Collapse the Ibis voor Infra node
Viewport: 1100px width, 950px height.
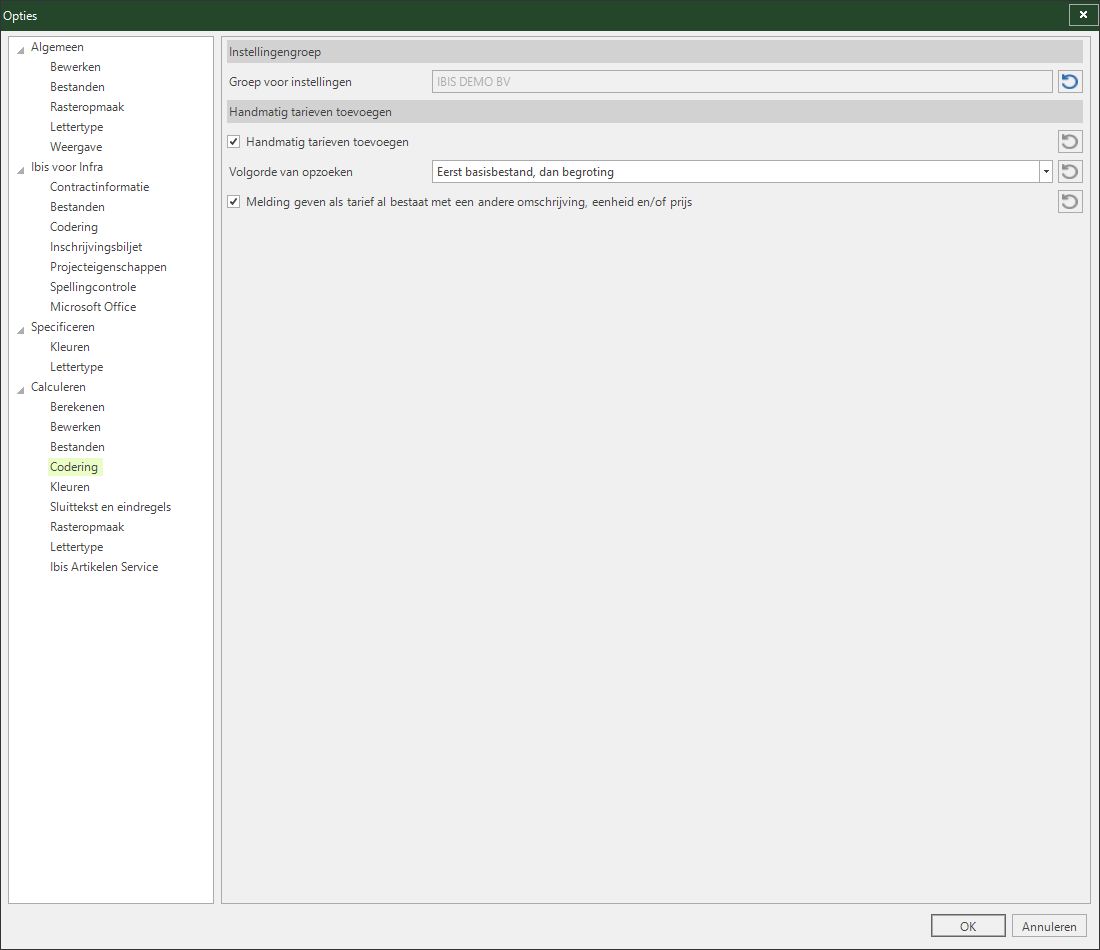click(x=21, y=169)
